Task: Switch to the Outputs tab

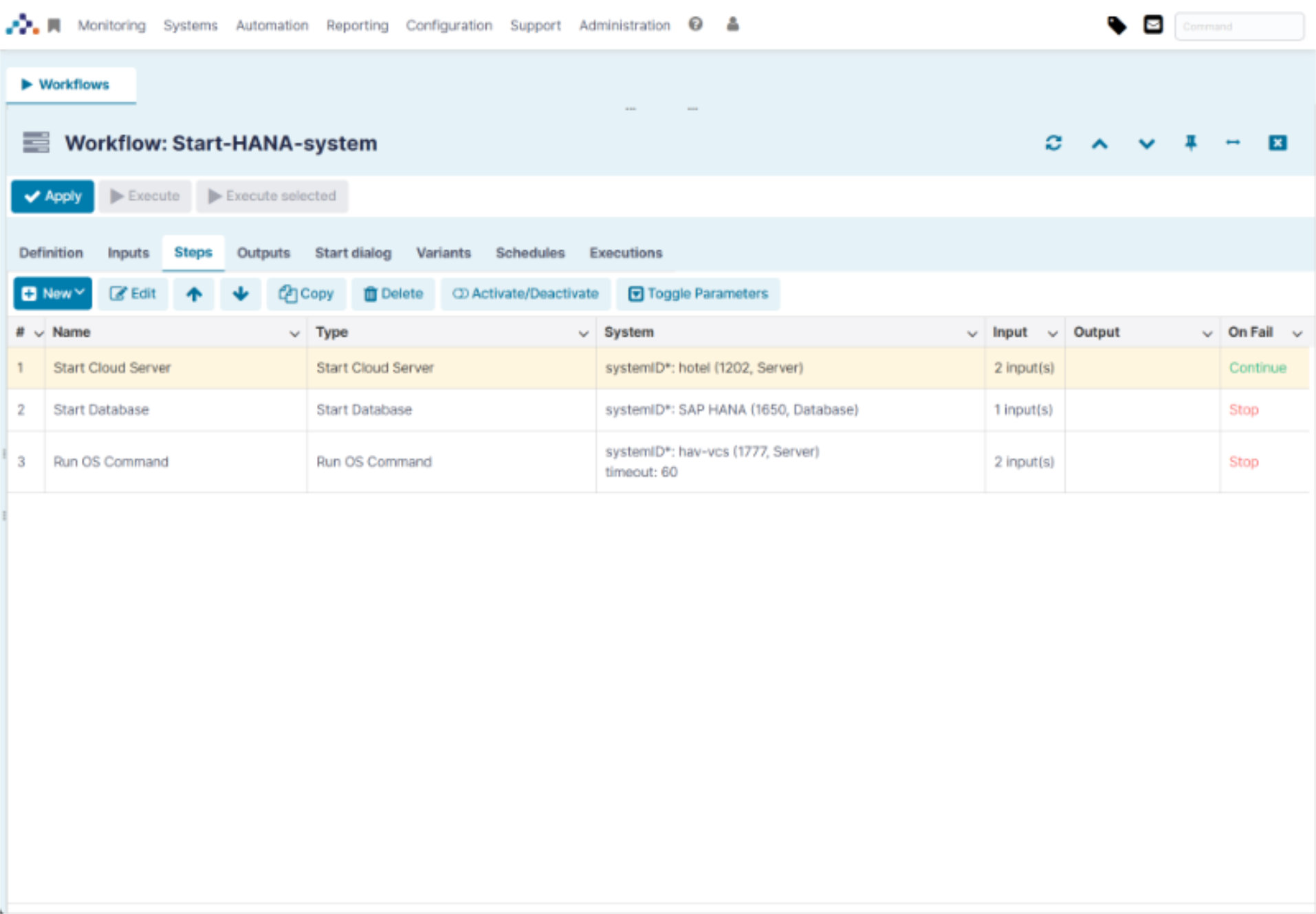Action: click(264, 253)
